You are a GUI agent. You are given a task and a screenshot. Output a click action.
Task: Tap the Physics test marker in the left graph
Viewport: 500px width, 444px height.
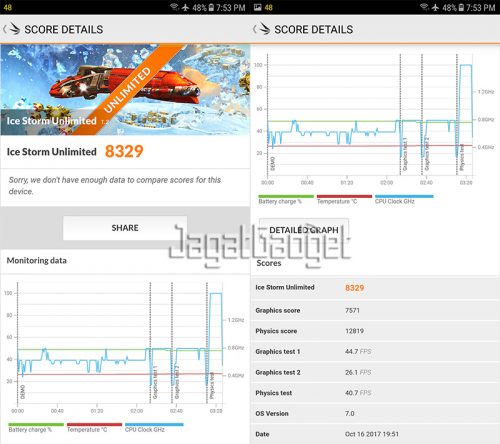tap(211, 385)
